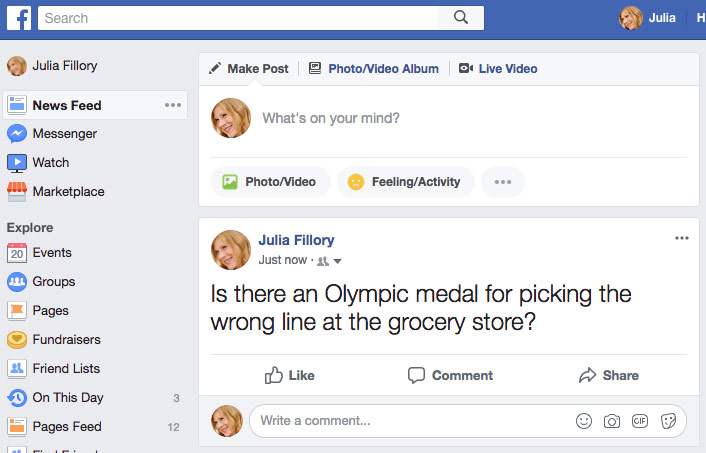Click the Comment button on the post
This screenshot has width=706, height=453.
pos(450,376)
